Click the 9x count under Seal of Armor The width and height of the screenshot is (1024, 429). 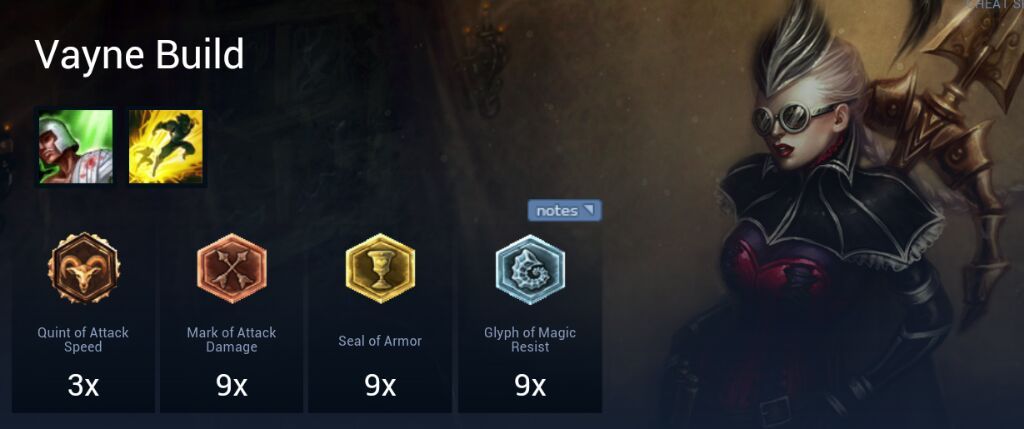tap(380, 386)
